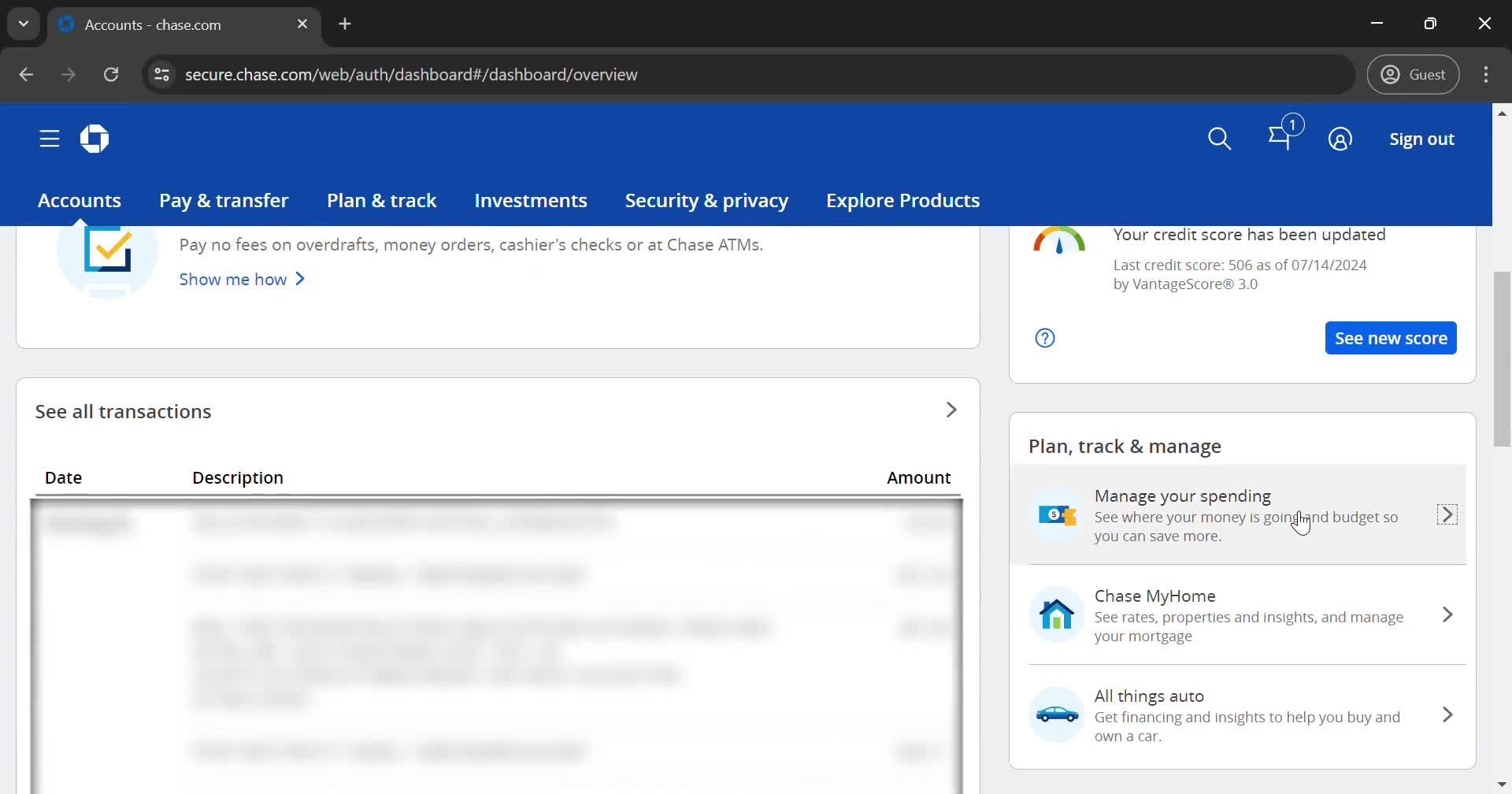
Task: Open Manage your spending arrow
Action: click(1447, 514)
